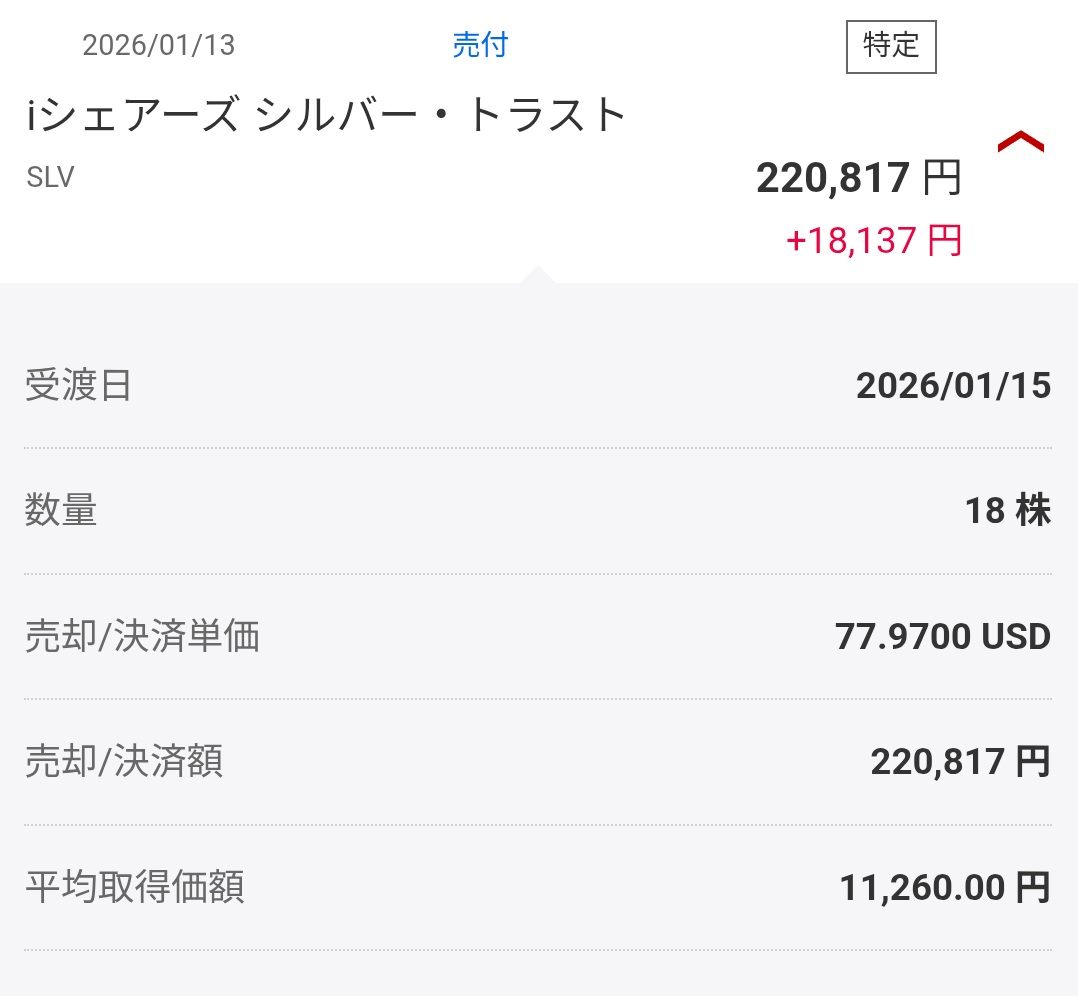The width and height of the screenshot is (1078, 996).
Task: Tap the average cost 11,260.00 円
Action: [944, 887]
